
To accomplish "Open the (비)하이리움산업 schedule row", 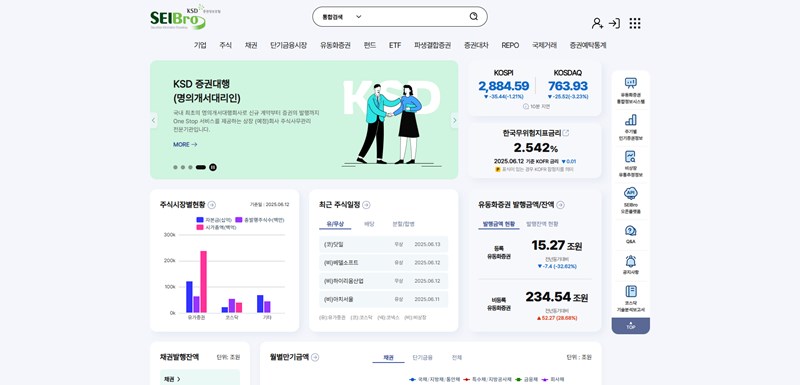I will pos(384,281).
